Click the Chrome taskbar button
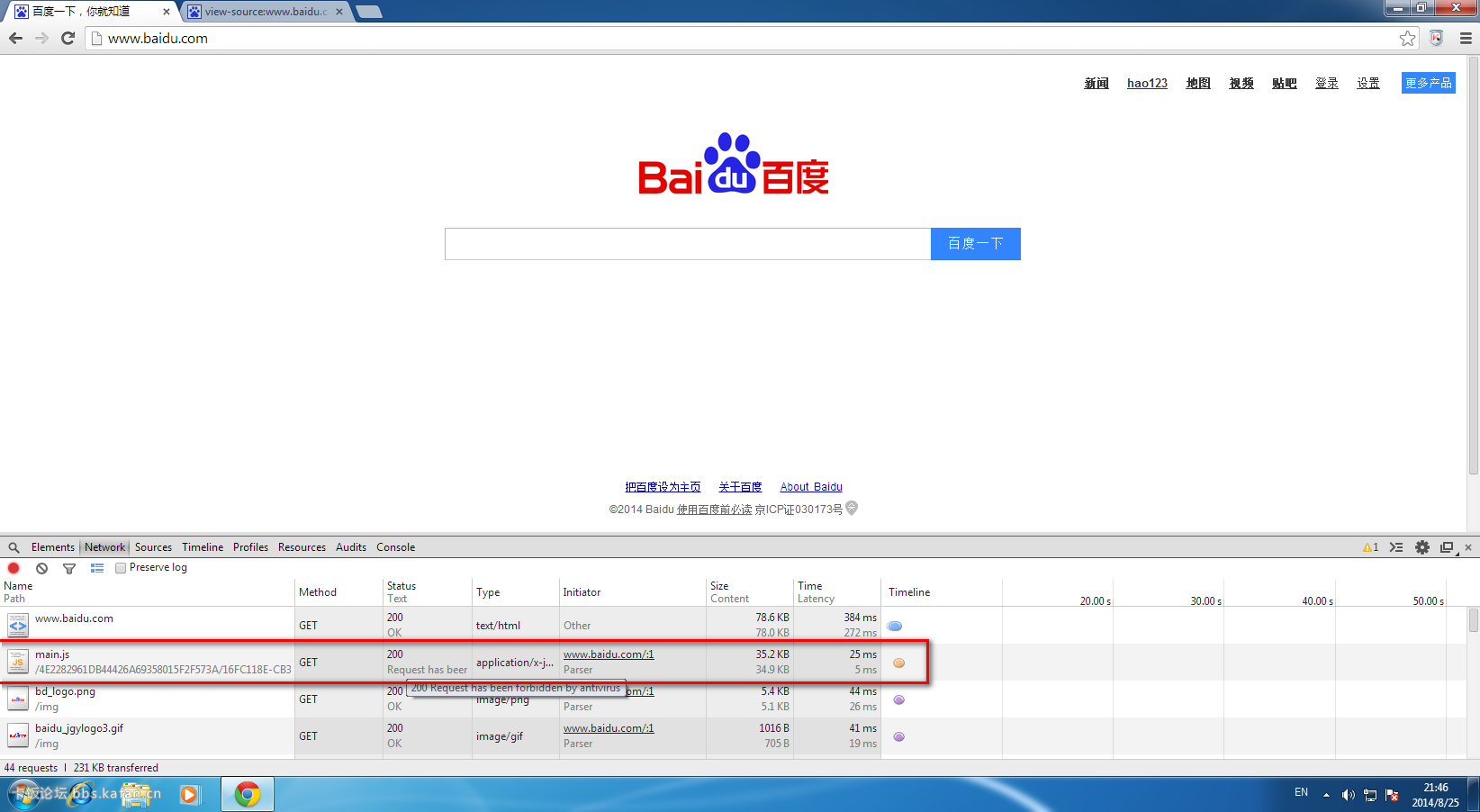The width and height of the screenshot is (1480, 812). [x=248, y=794]
